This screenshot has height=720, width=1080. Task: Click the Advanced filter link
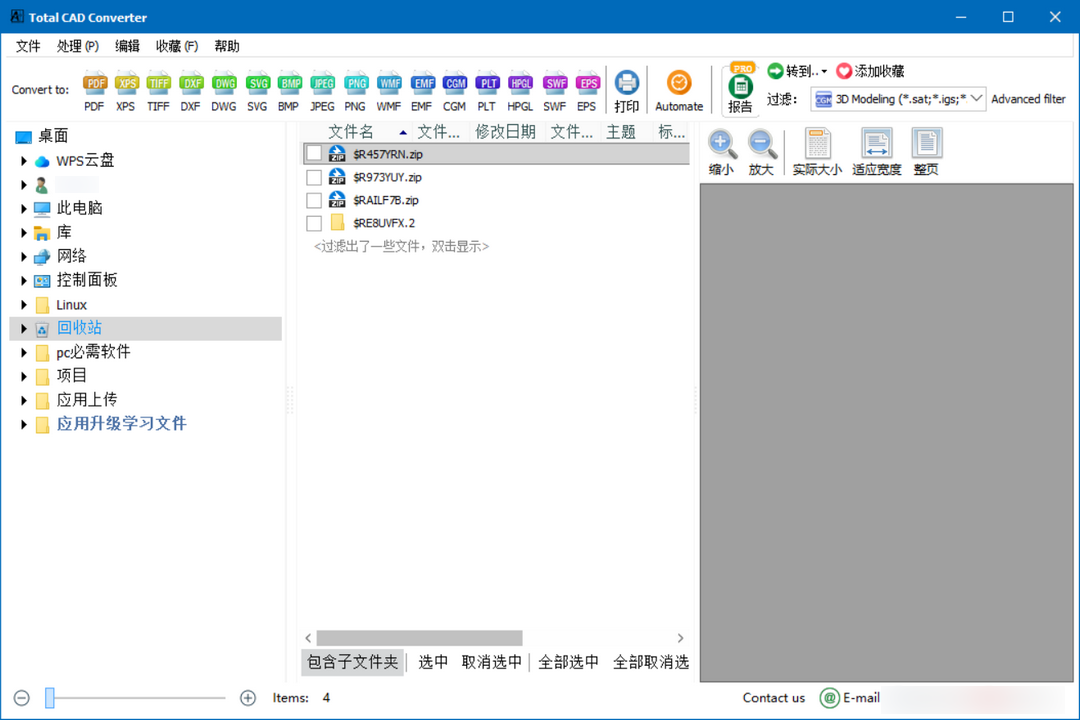point(1029,99)
